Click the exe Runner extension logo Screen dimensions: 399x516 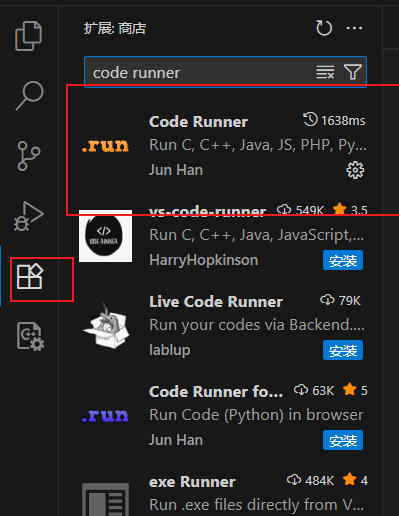tap(105, 499)
